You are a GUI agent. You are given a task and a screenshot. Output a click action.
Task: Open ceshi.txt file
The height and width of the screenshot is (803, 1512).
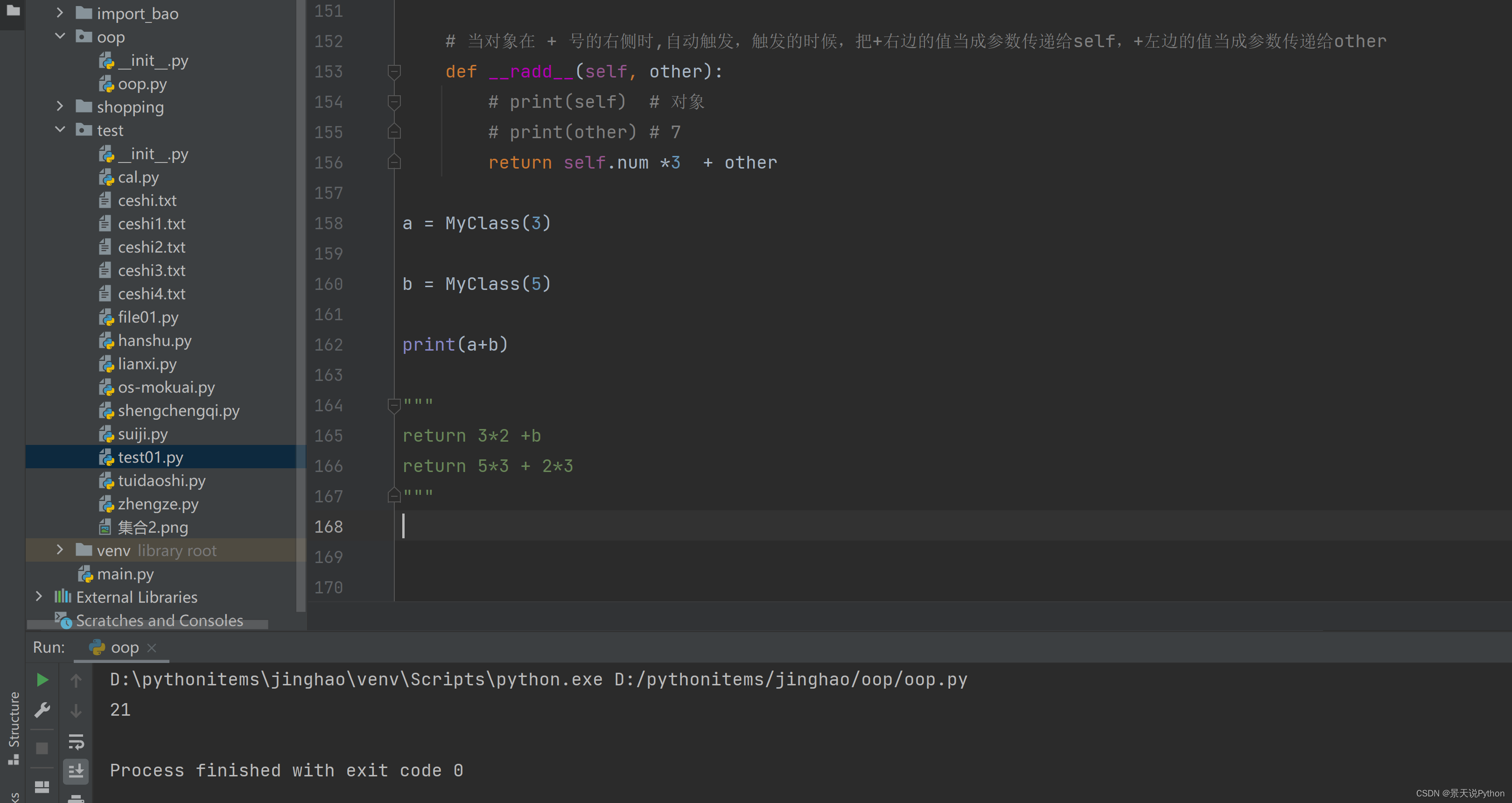(137, 201)
